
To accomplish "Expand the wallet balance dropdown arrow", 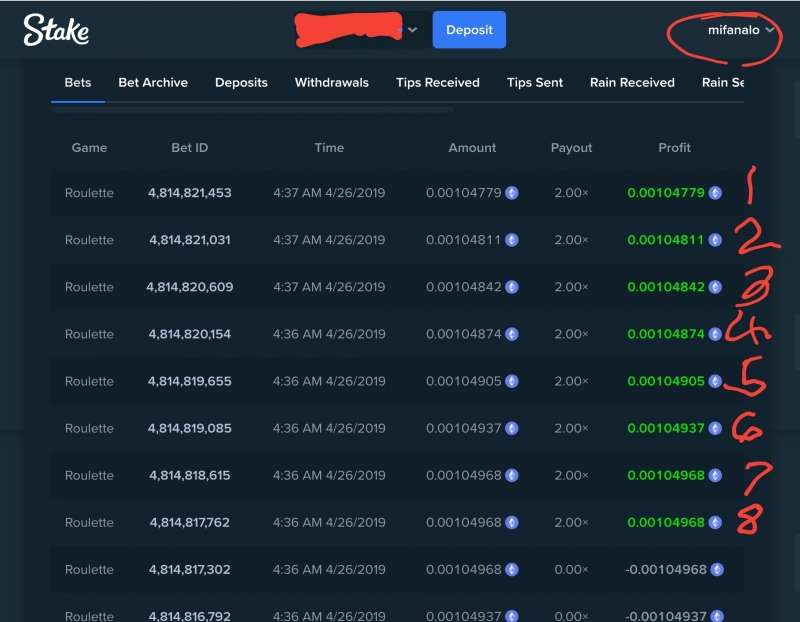I will click(412, 30).
